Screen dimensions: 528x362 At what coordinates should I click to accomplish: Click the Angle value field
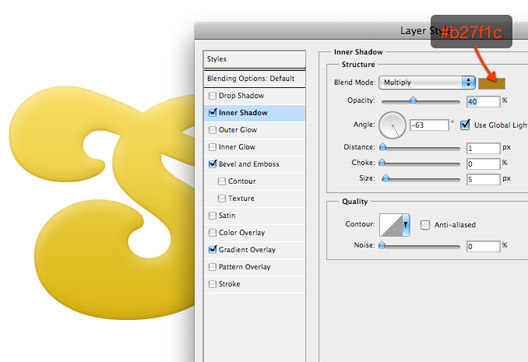click(x=429, y=125)
